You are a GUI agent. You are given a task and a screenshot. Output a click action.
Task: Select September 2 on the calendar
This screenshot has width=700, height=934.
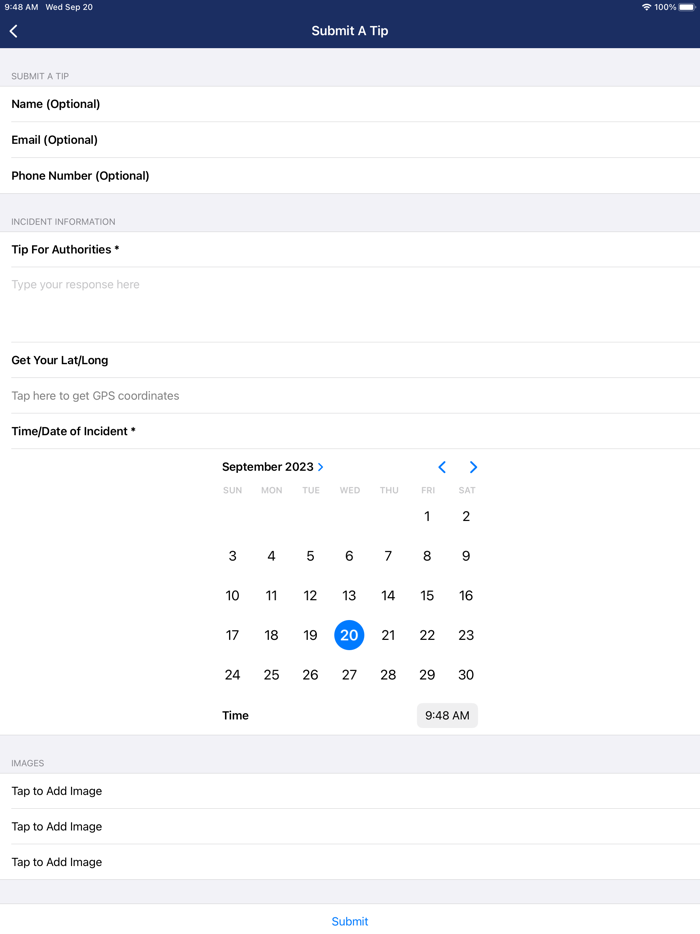point(466,516)
